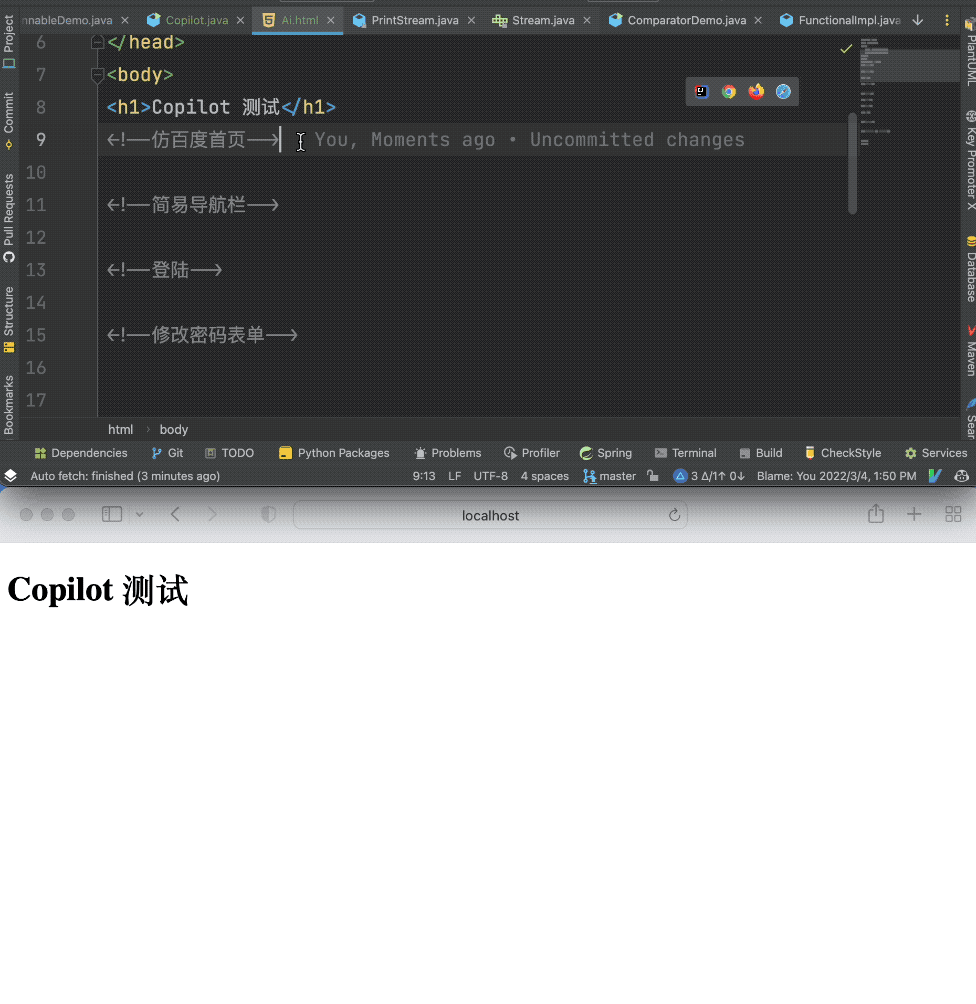Open the Profiler tool window
Image resolution: width=976 pixels, height=1004 pixels.
(x=532, y=453)
